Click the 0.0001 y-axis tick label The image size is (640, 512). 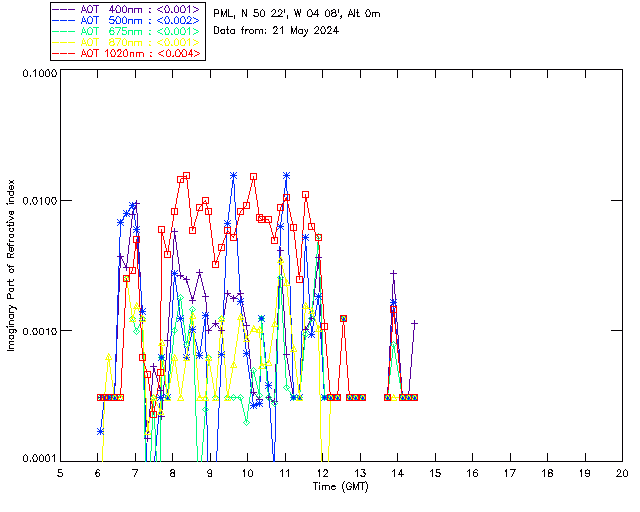point(39,459)
